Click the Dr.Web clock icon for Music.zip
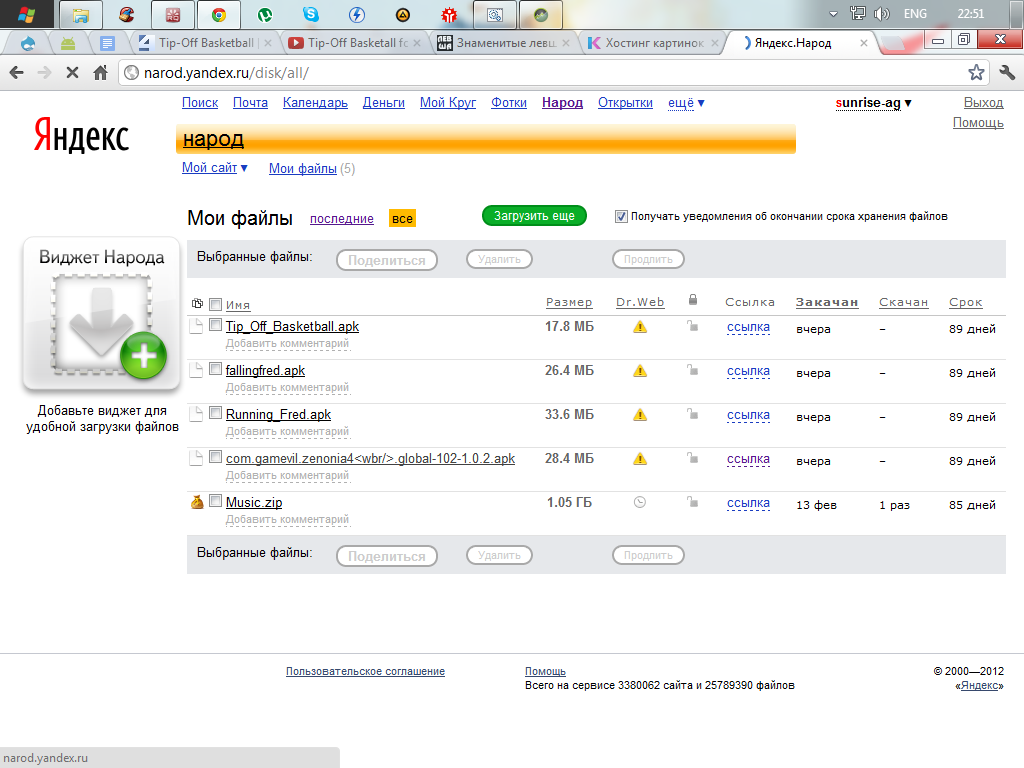The image size is (1024, 768). [640, 502]
